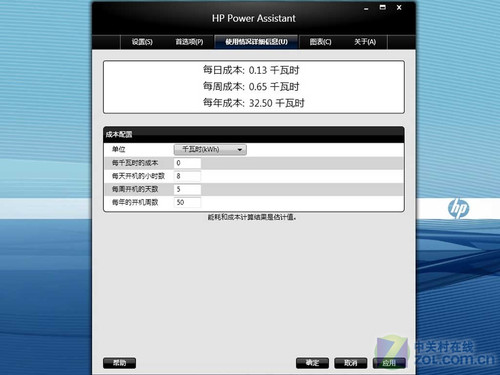The image size is (500, 375).
Task: Click the 每天开机的小时数 input field
Action: (x=187, y=176)
